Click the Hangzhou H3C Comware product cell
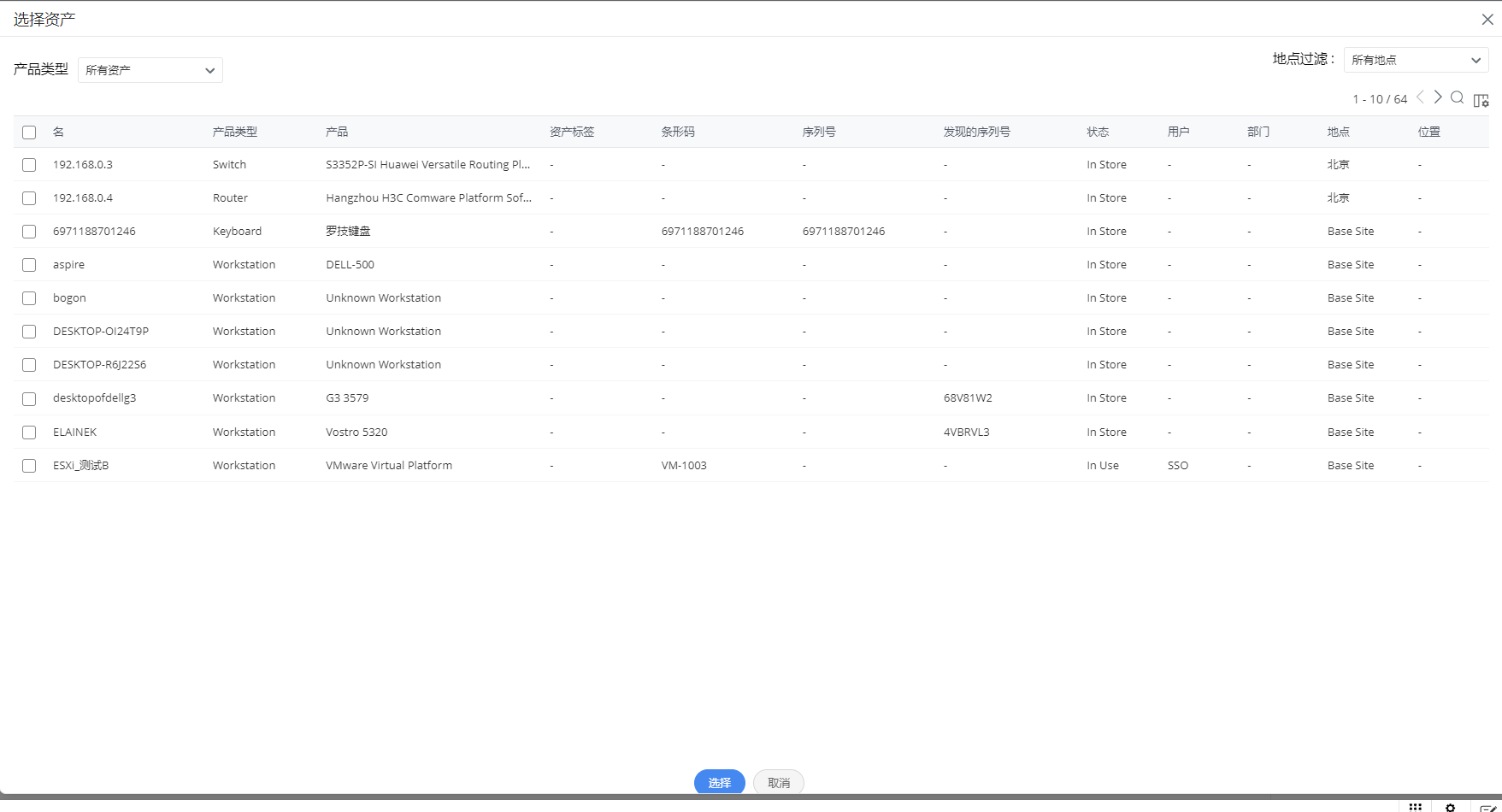Image resolution: width=1502 pixels, height=812 pixels. [x=428, y=197]
